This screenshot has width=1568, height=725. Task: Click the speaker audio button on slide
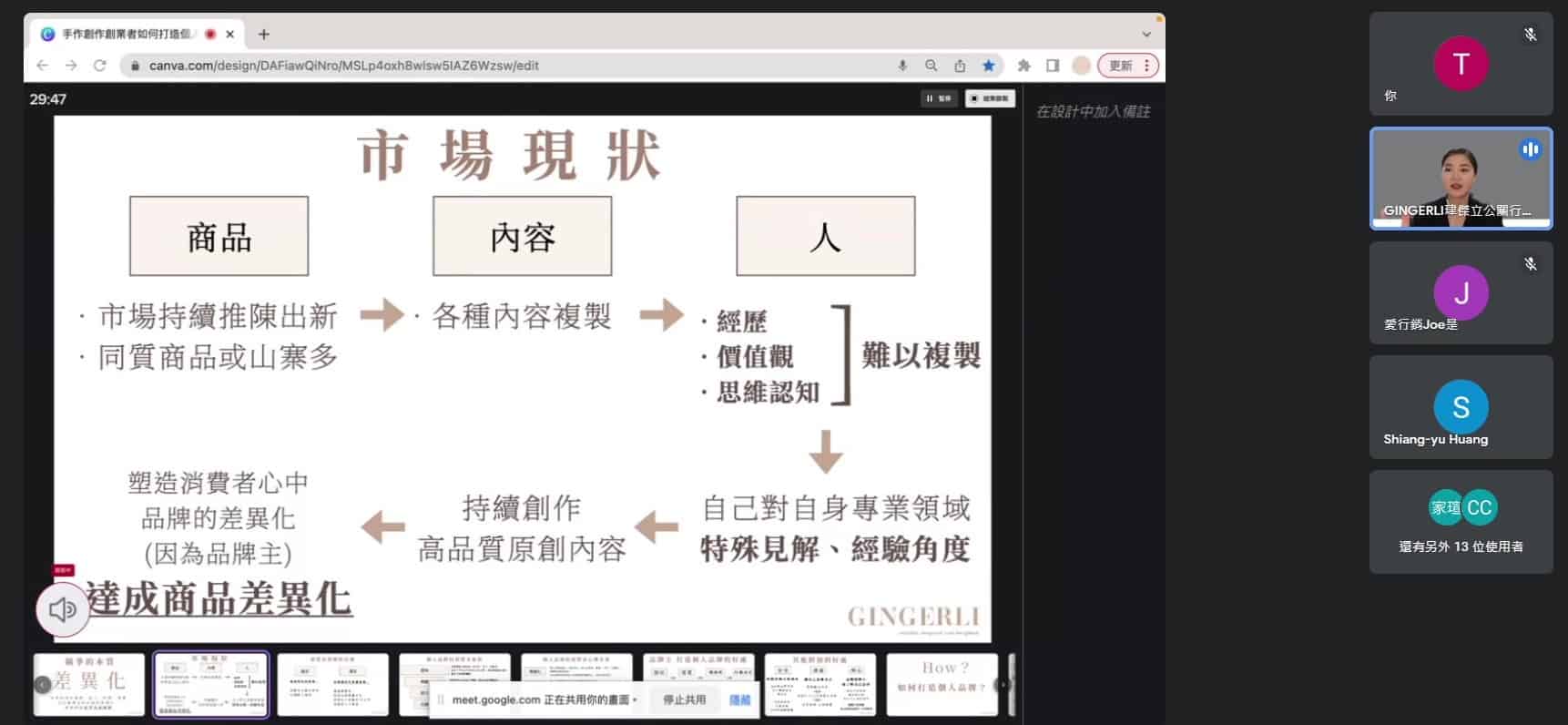[62, 609]
